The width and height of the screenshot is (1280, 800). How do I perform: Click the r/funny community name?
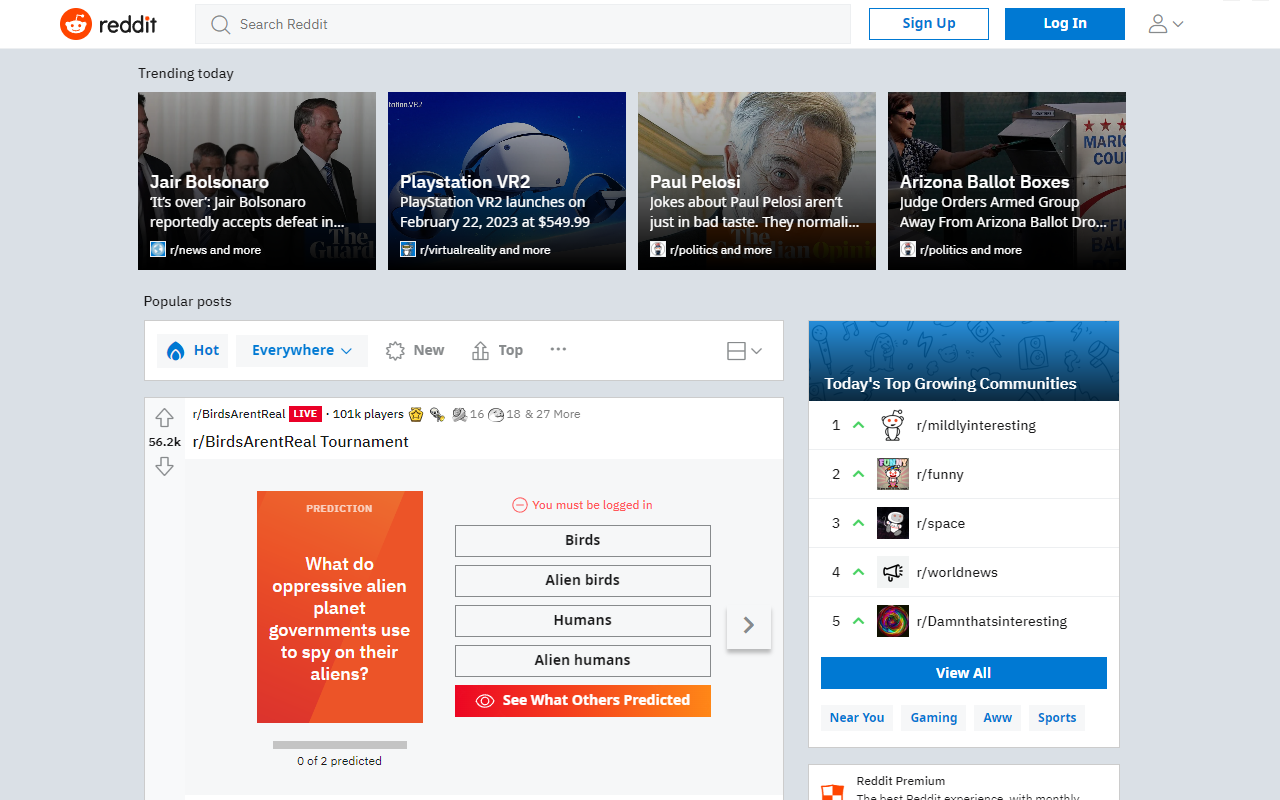pyautogui.click(x=940, y=474)
